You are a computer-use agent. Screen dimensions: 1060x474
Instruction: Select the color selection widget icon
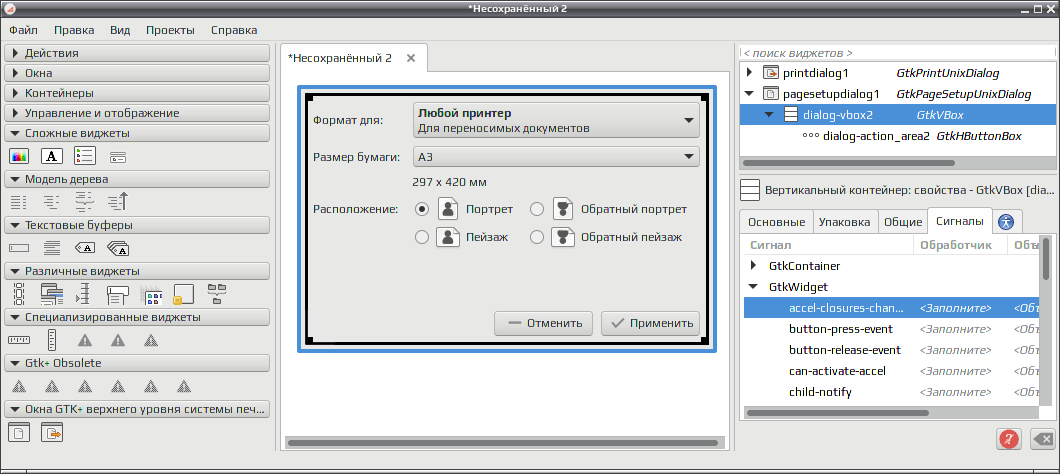click(19, 157)
